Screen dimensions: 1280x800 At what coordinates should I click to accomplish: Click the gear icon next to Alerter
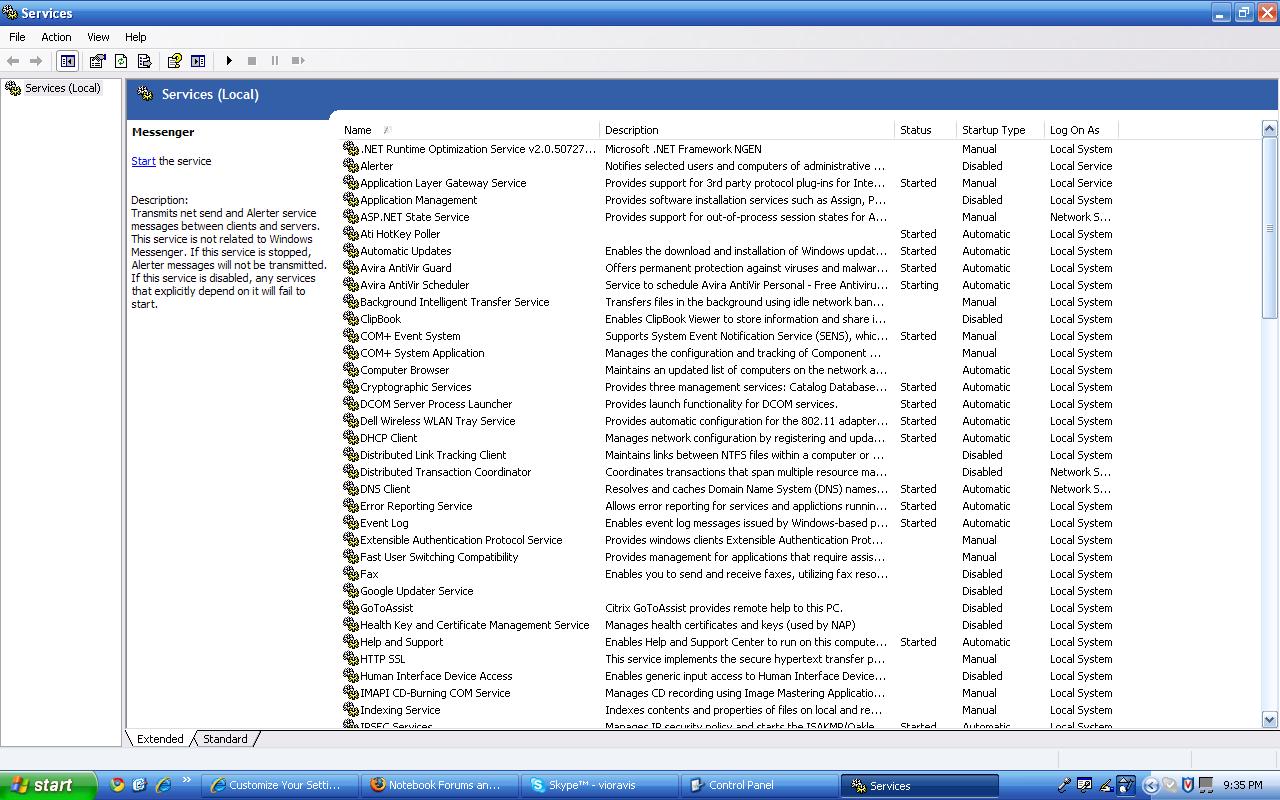tap(351, 166)
